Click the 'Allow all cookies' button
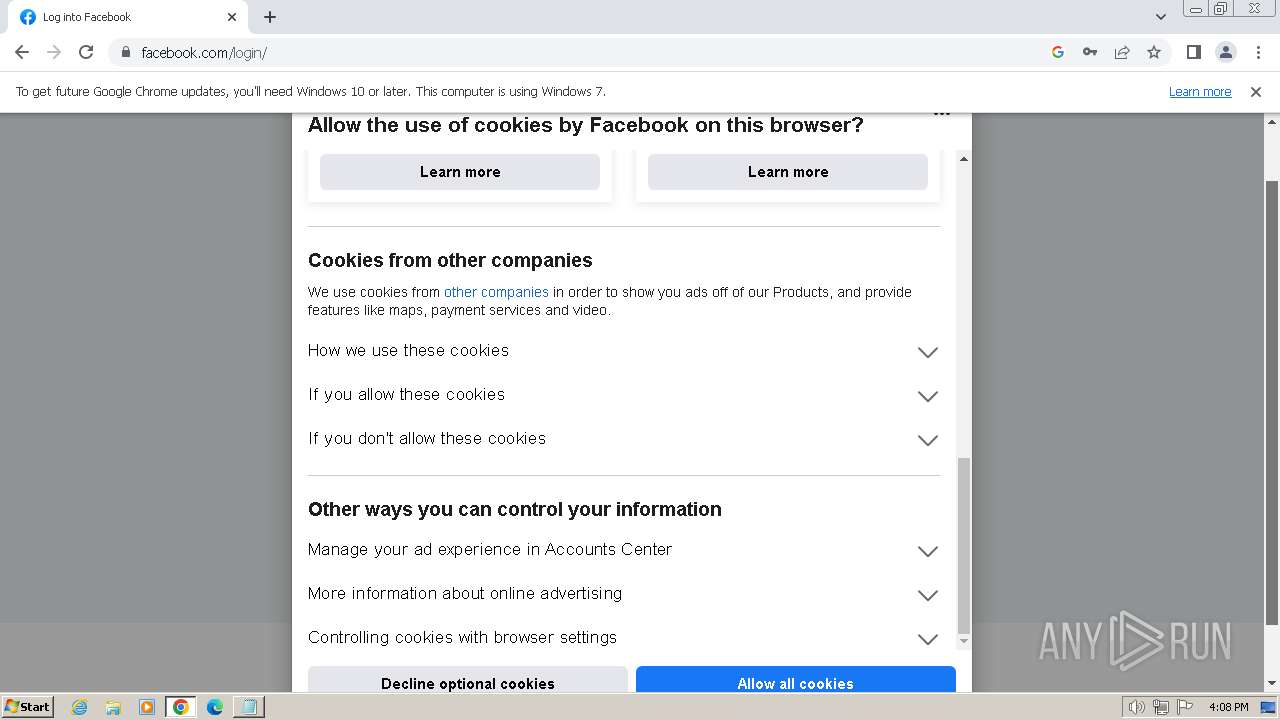The height and width of the screenshot is (720, 1280). click(x=795, y=681)
